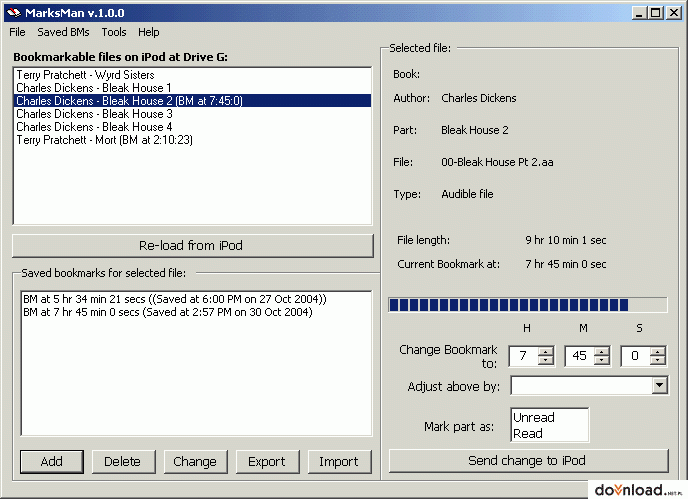
Task: Click the bookmark position progress bar
Action: tap(528, 305)
